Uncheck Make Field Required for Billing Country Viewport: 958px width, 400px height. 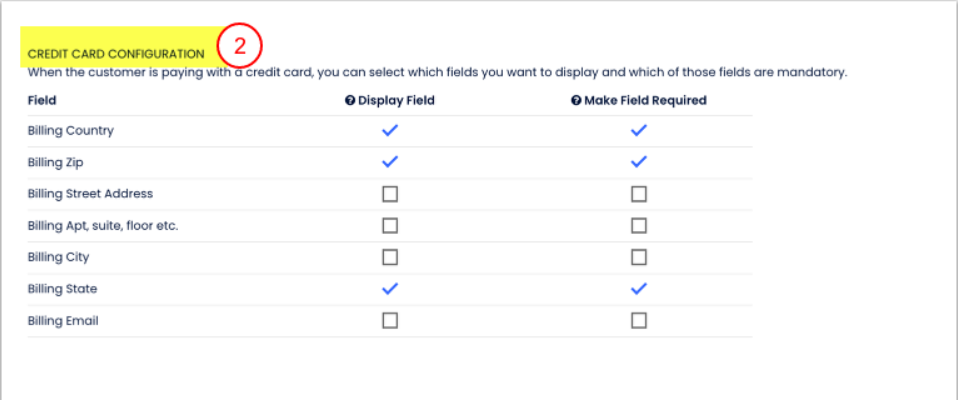coord(639,130)
